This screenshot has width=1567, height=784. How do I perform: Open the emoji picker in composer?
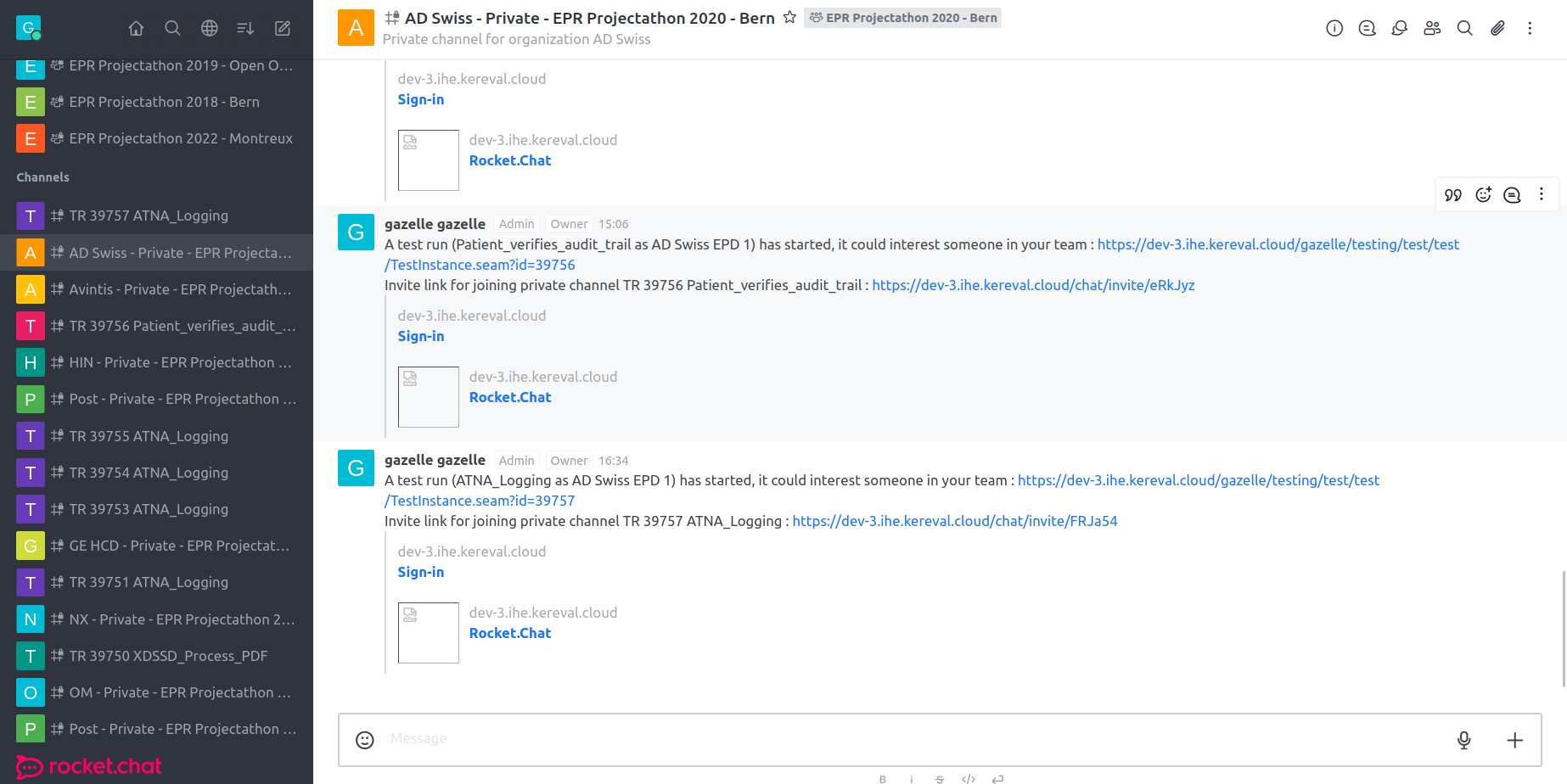point(365,740)
